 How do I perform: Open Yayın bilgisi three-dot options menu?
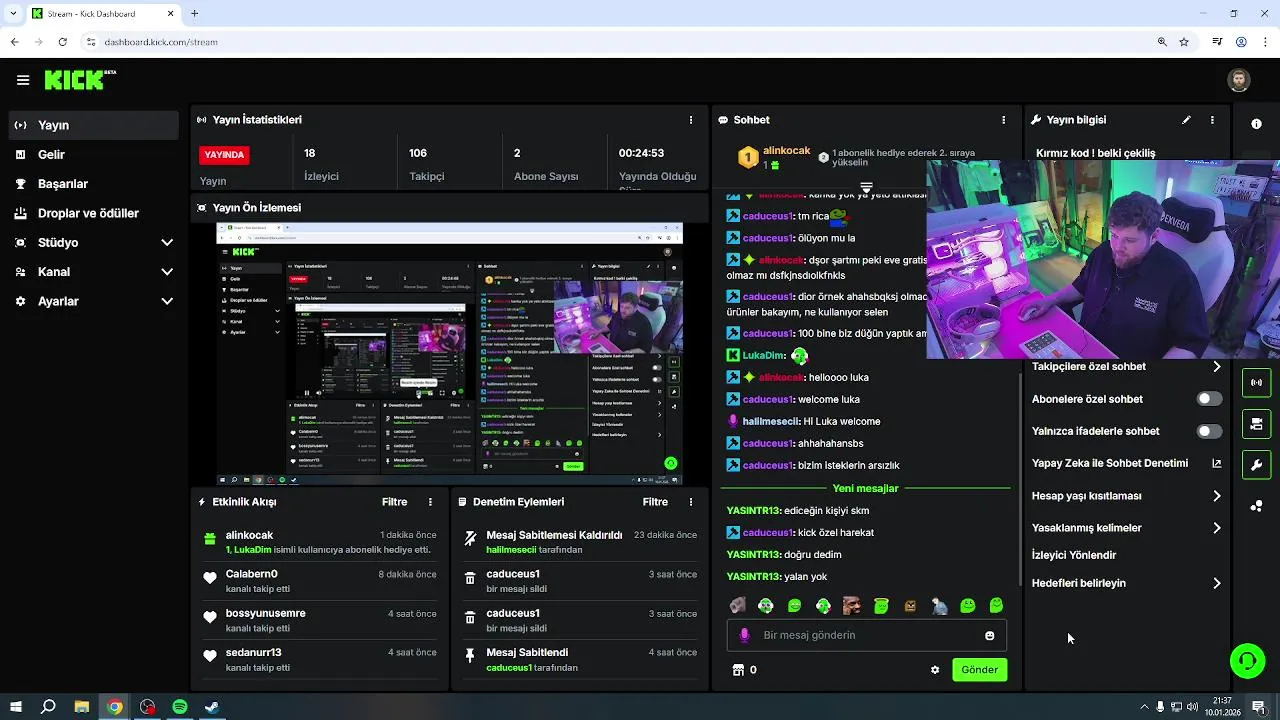coord(1212,120)
